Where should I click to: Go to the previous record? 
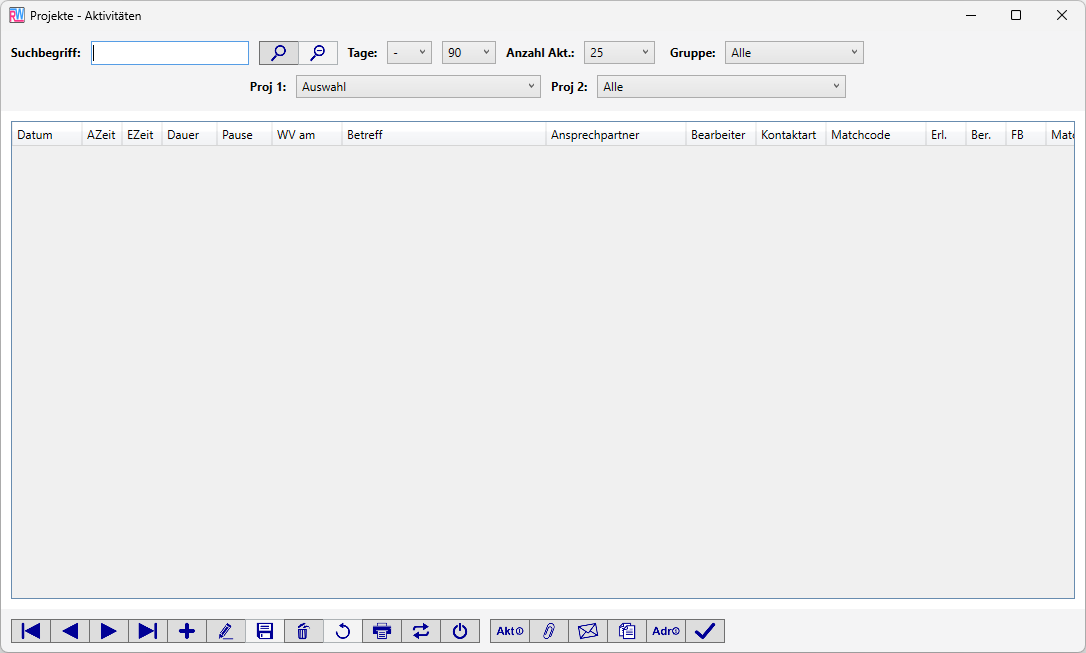pyautogui.click(x=70, y=631)
